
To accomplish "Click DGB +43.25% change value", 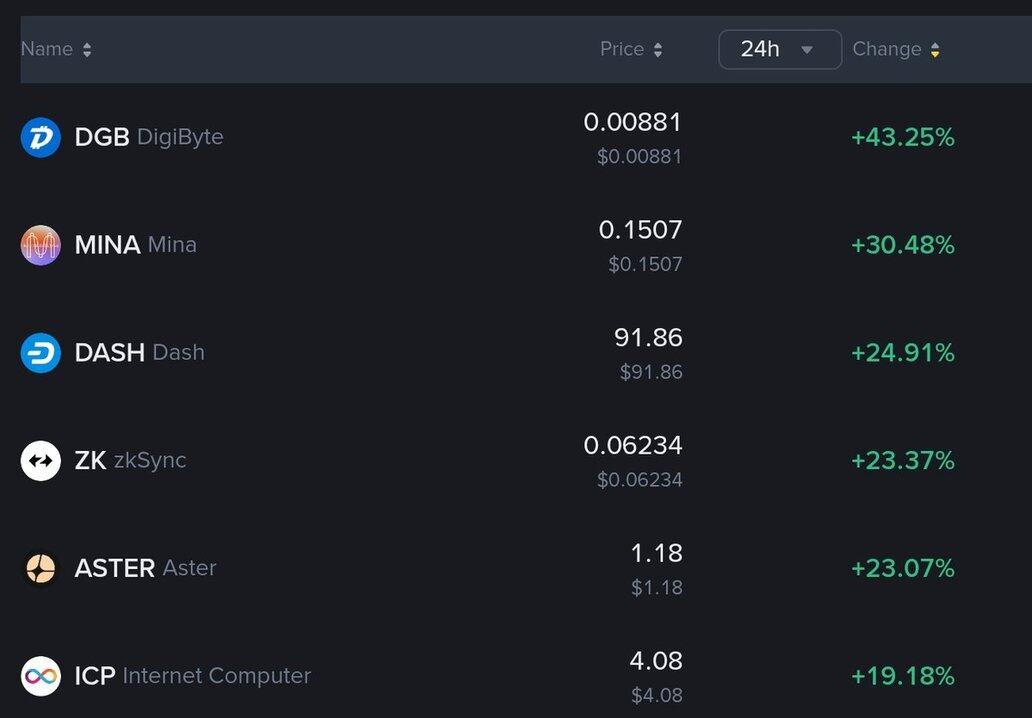I will tap(902, 137).
